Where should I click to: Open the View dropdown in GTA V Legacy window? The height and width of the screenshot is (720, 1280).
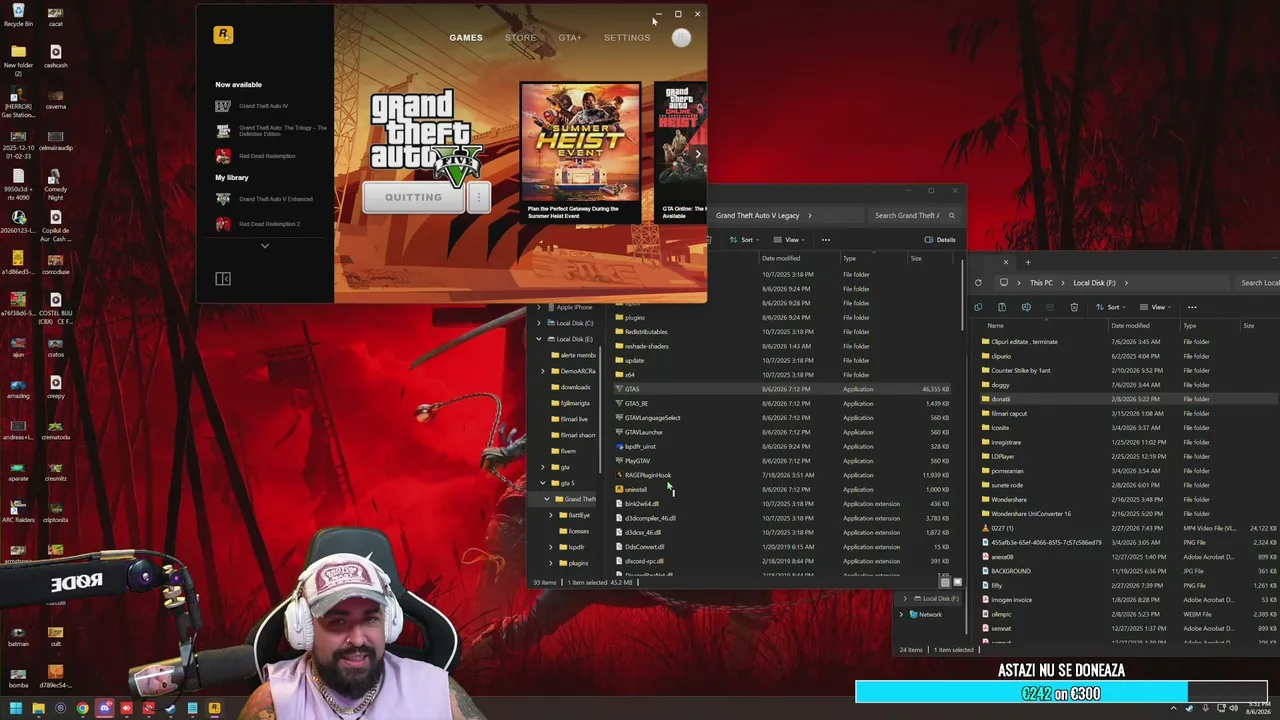tap(787, 240)
